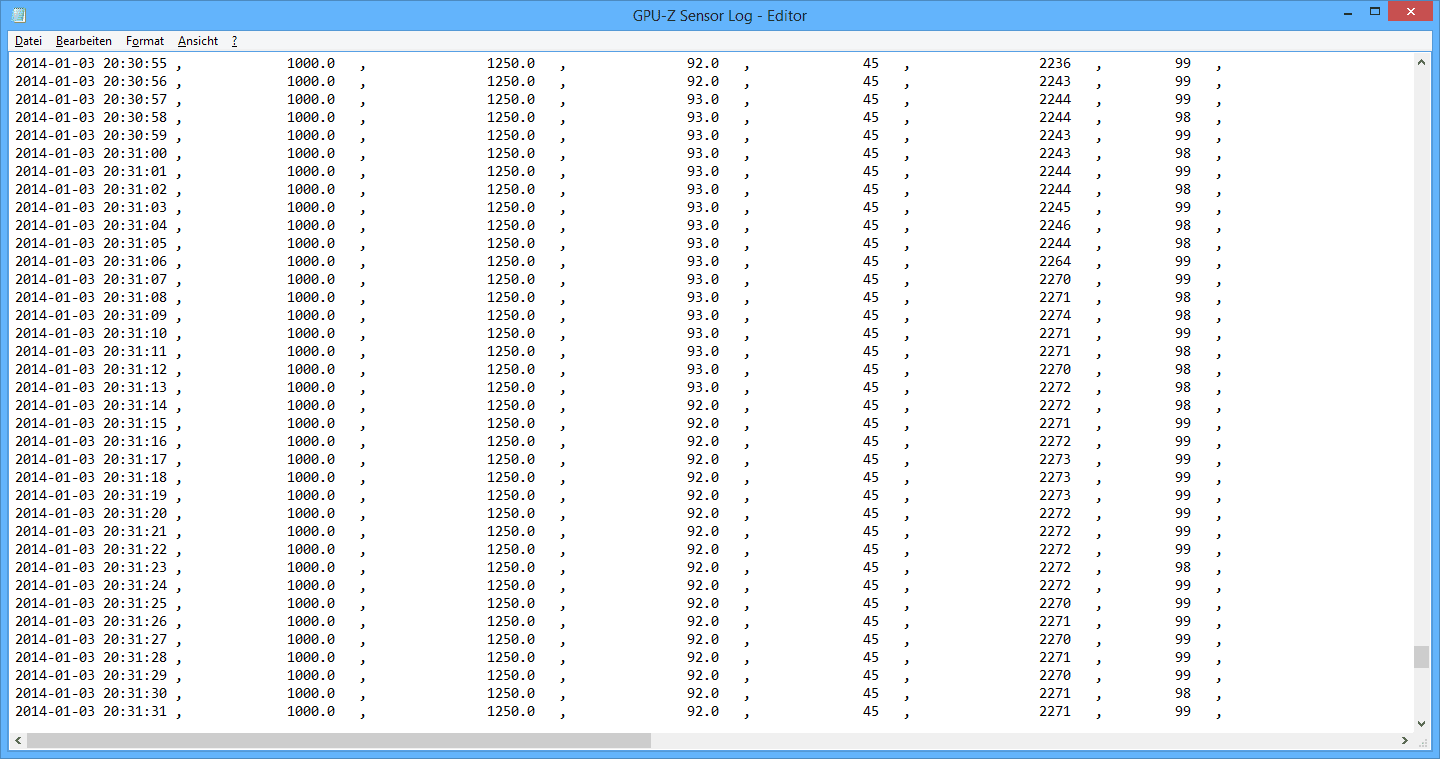The width and height of the screenshot is (1440, 759).
Task: Click the horizontal scrollbar left arrow
Action: tap(18, 741)
